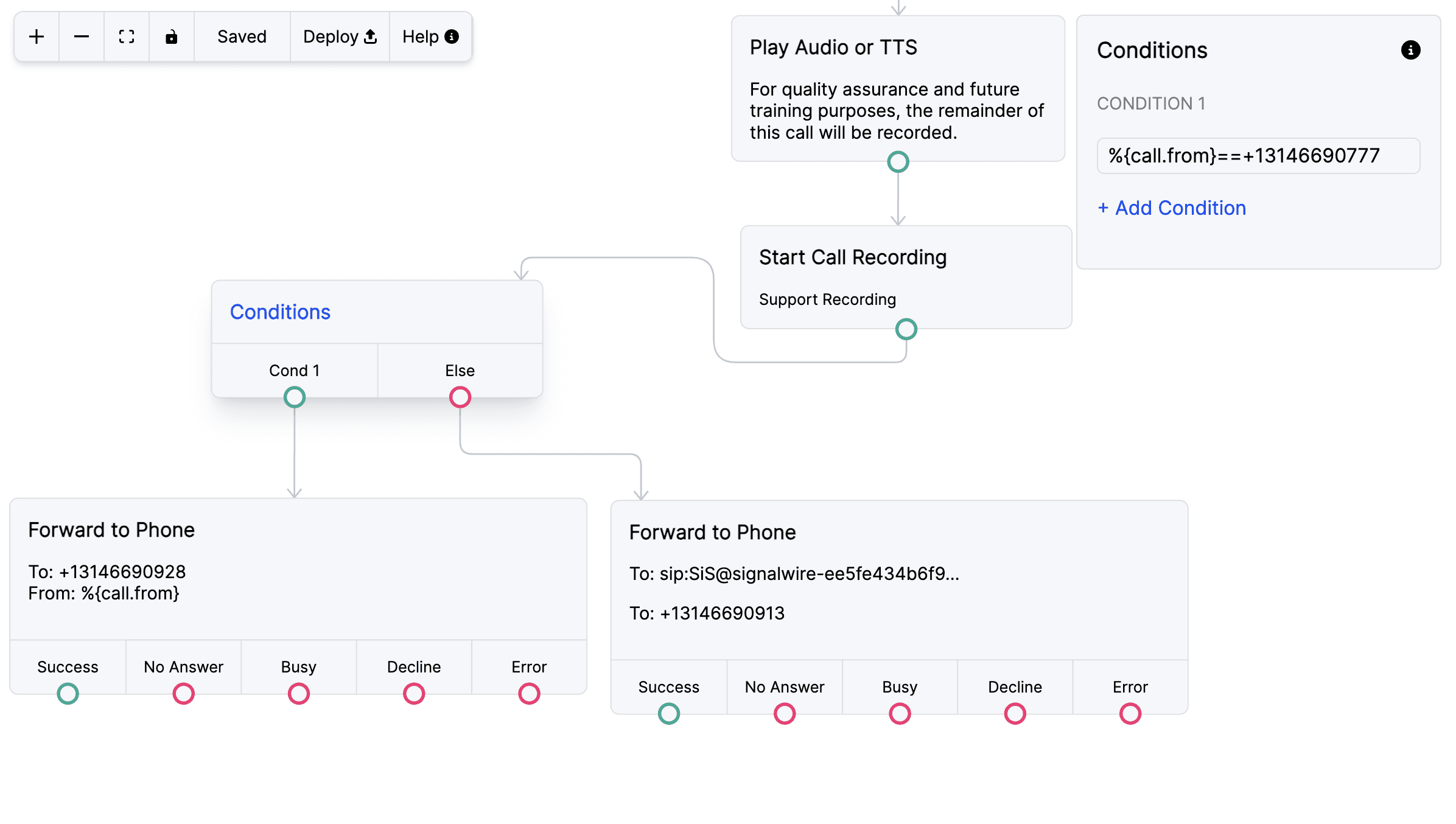The width and height of the screenshot is (1456, 824).
Task: Click the Cond 1 output port
Action: [x=295, y=397]
